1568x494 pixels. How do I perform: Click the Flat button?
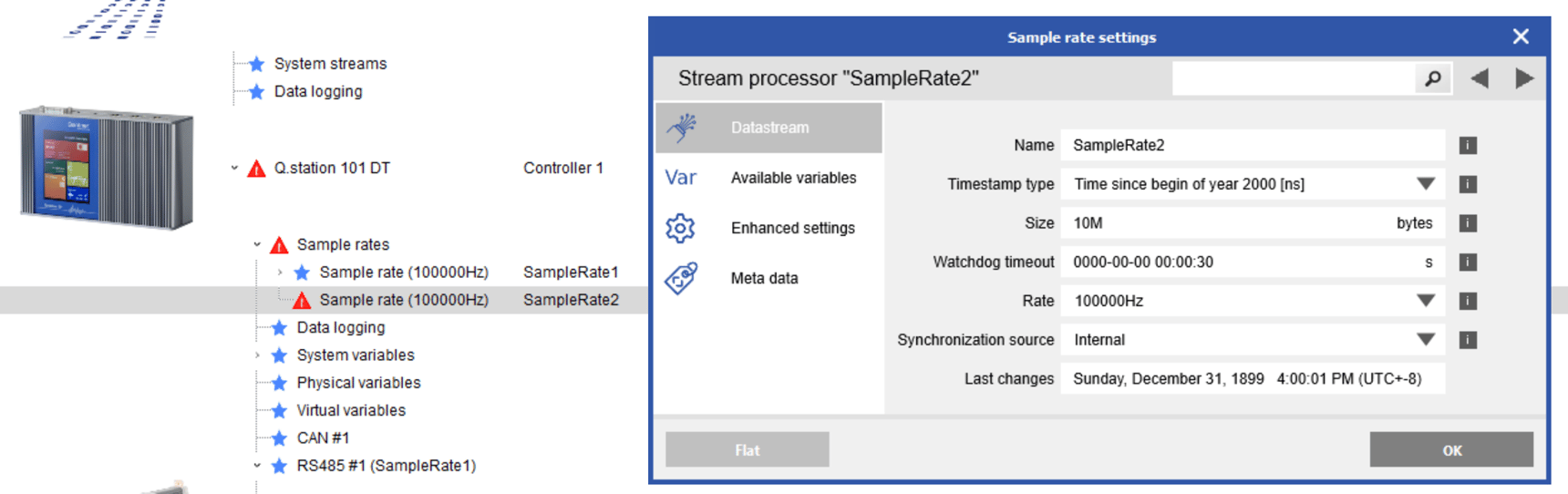point(747,450)
